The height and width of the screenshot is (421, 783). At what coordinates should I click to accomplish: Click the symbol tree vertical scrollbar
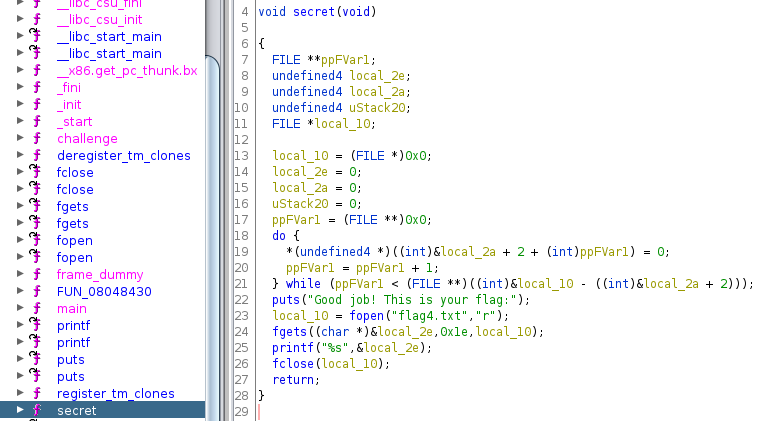point(212,240)
